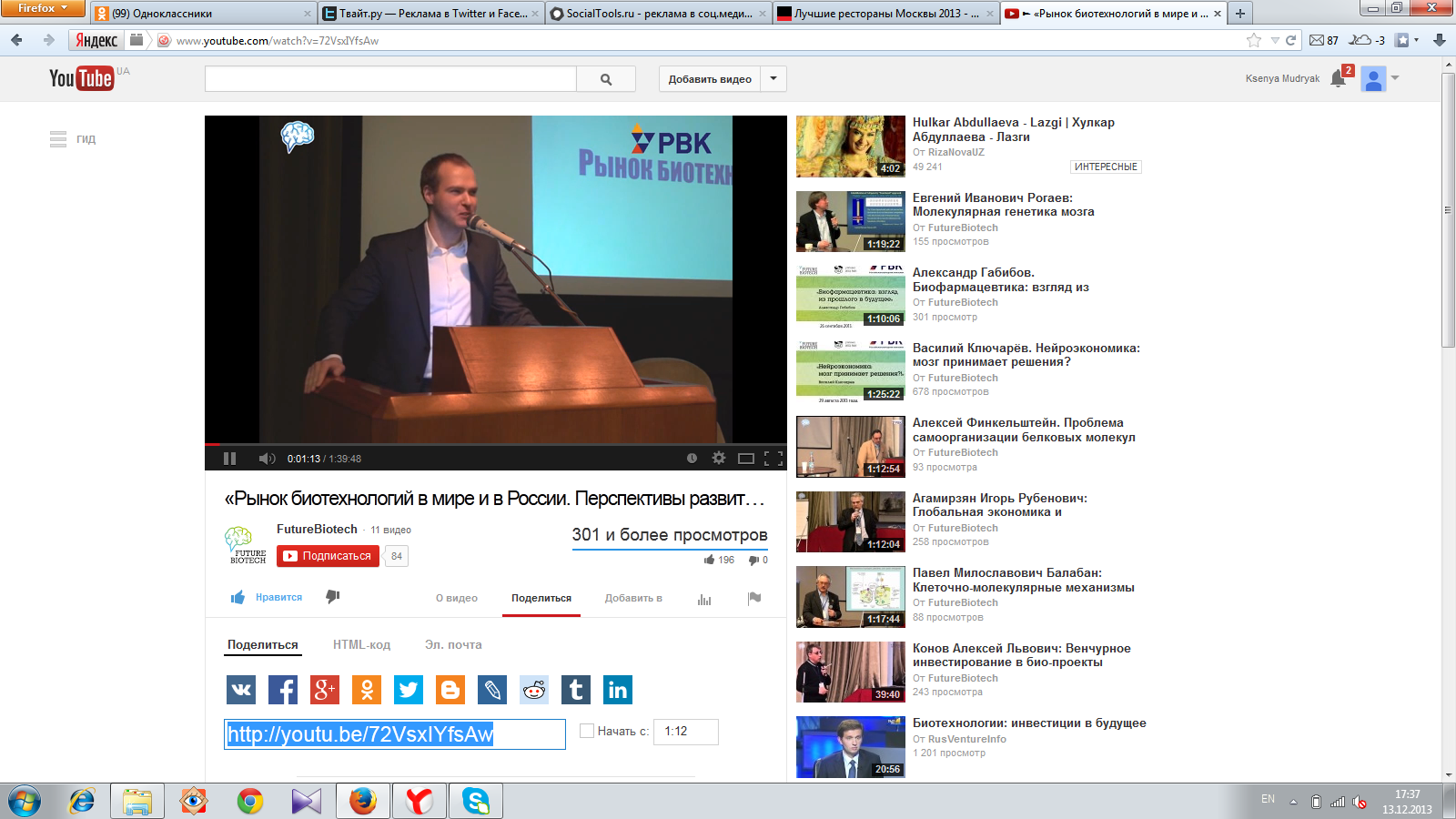This screenshot has width=1456, height=819.
Task: Enter fullscreen mode in the player
Action: click(773, 459)
